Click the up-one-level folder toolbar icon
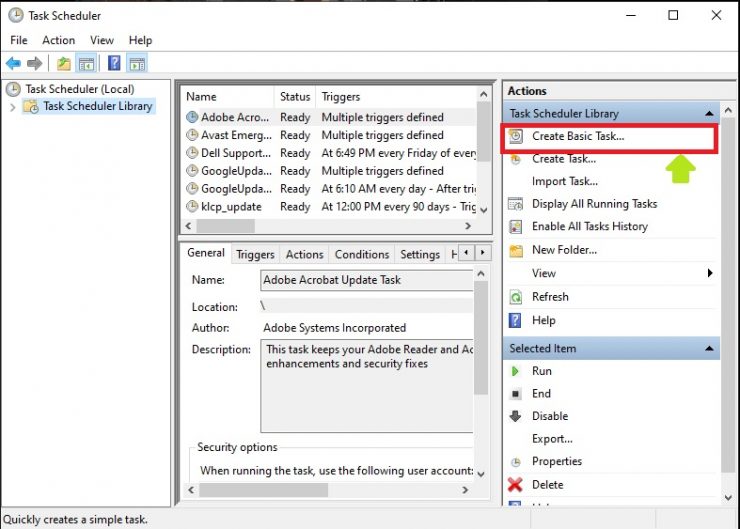The image size is (740, 529). [63, 63]
